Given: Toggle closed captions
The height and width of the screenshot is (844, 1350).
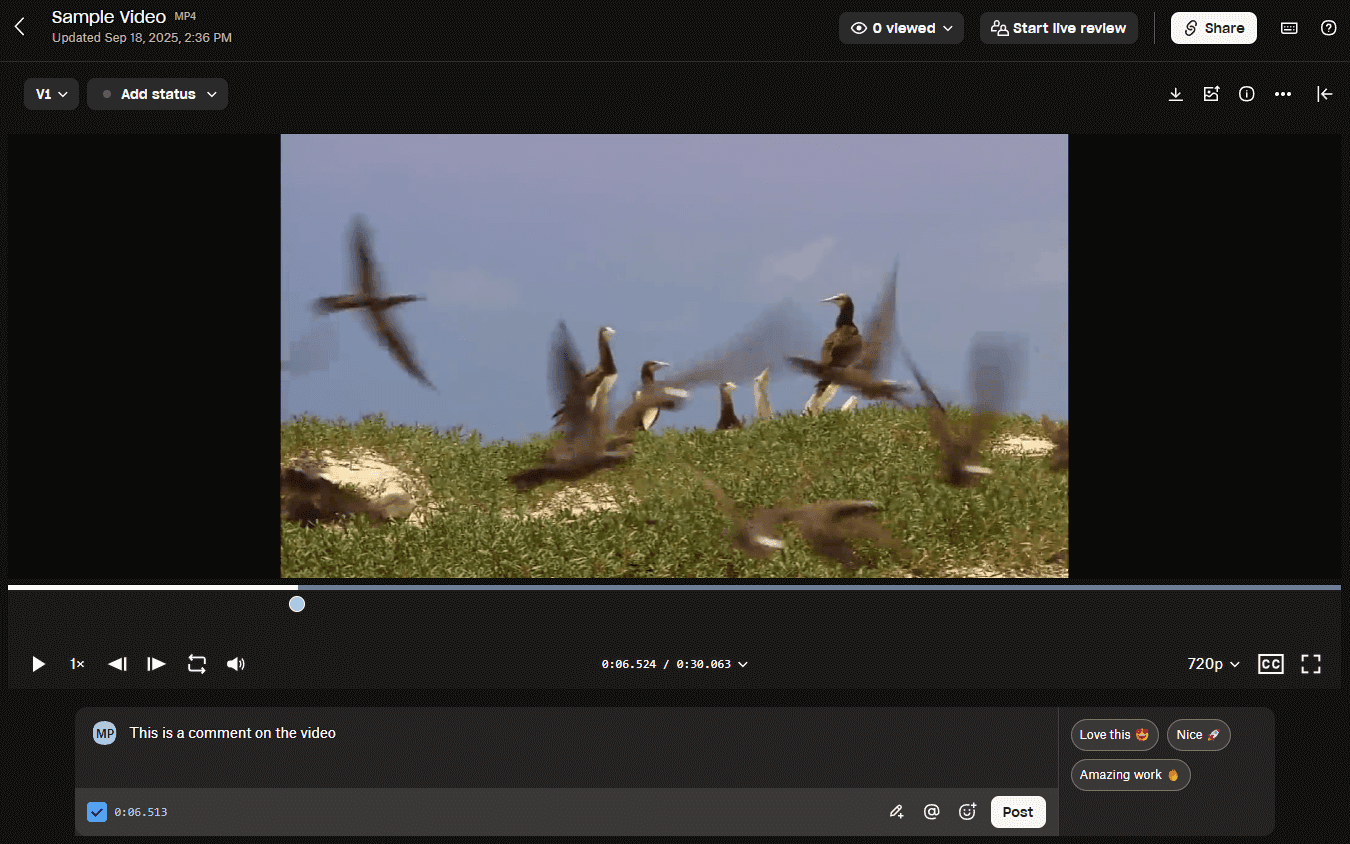Looking at the screenshot, I should click(x=1270, y=664).
